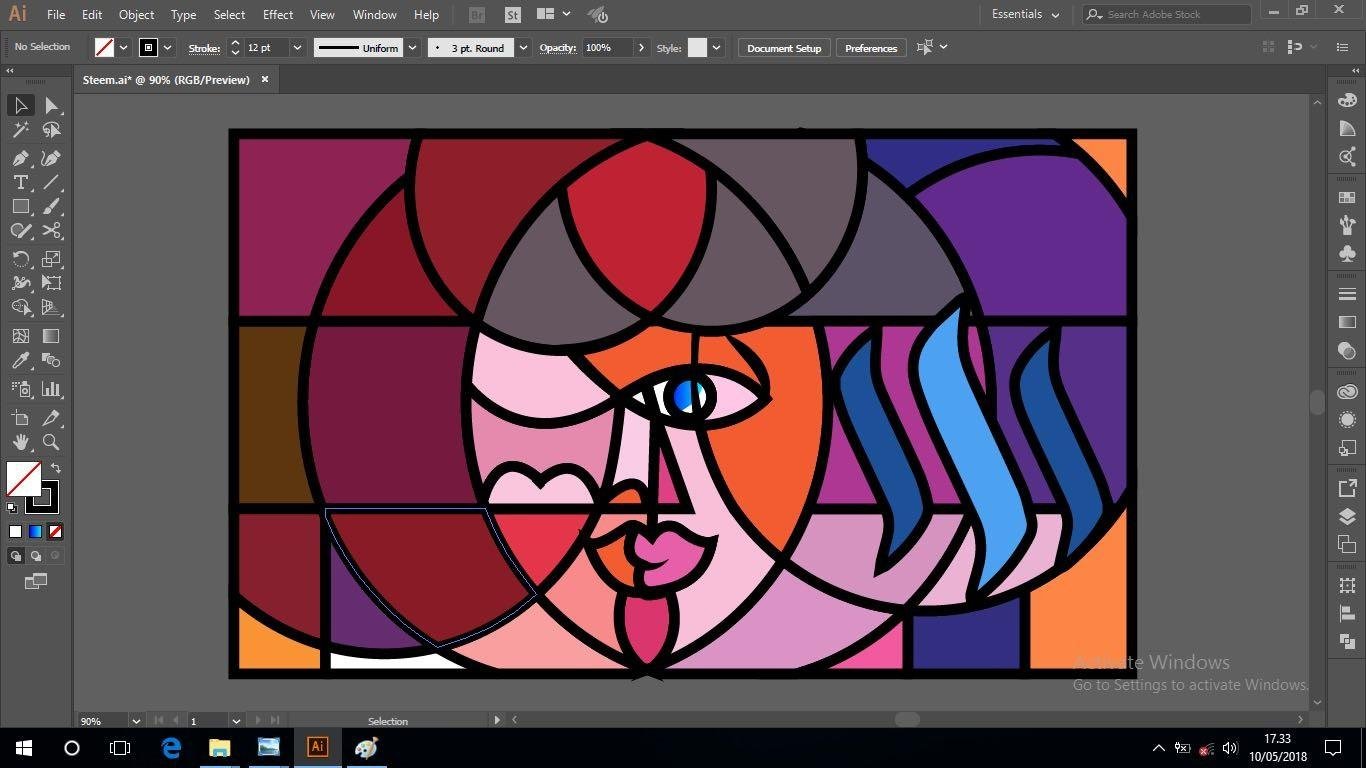
Task: Open the Libraries Creative Cloud icon
Action: (1347, 392)
